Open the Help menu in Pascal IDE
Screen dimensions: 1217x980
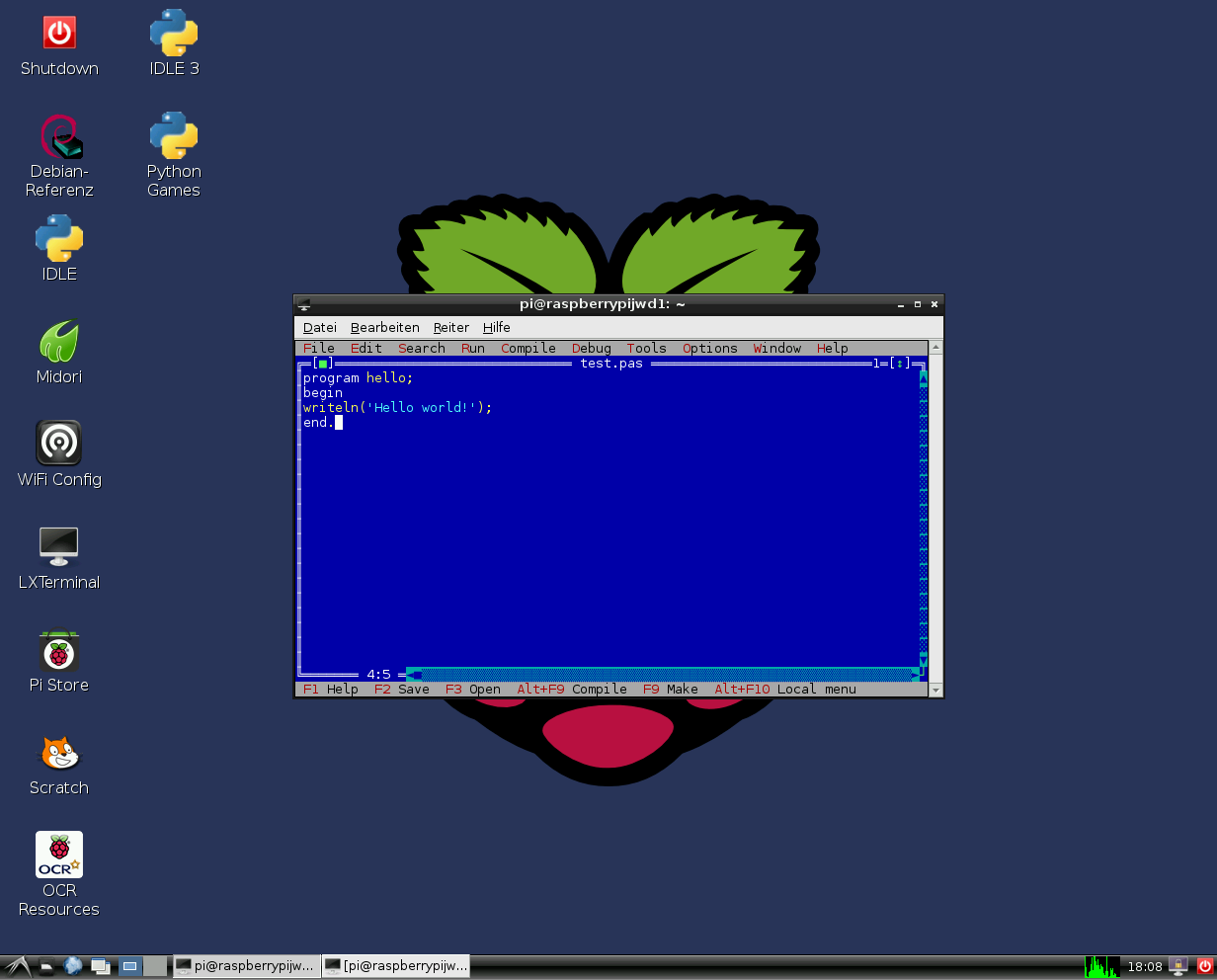tap(833, 348)
